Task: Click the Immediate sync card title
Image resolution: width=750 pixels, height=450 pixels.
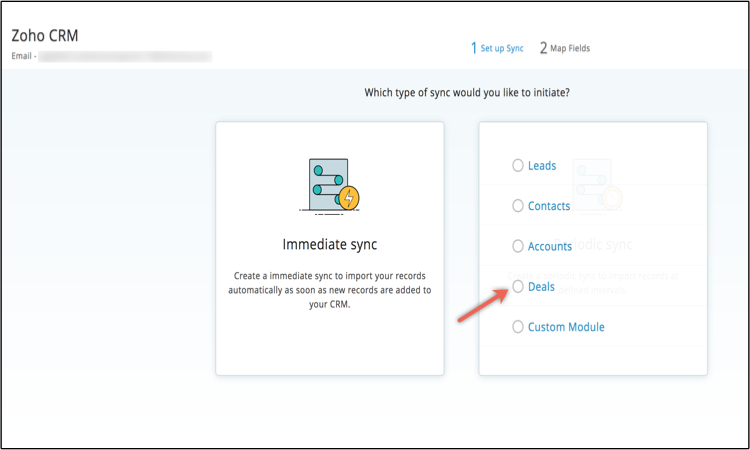Action: pos(329,244)
